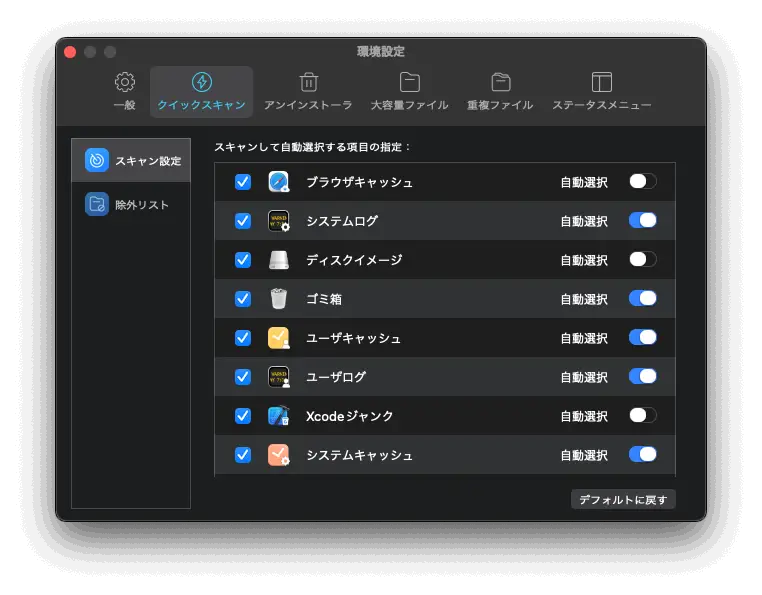This screenshot has width=762, height=595.
Task: Enable 自動選択 switch for Xcode ジャンク
Action: (642, 415)
